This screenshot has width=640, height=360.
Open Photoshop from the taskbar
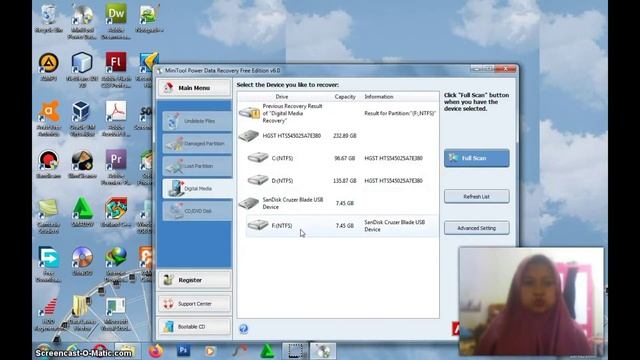[x=183, y=351]
